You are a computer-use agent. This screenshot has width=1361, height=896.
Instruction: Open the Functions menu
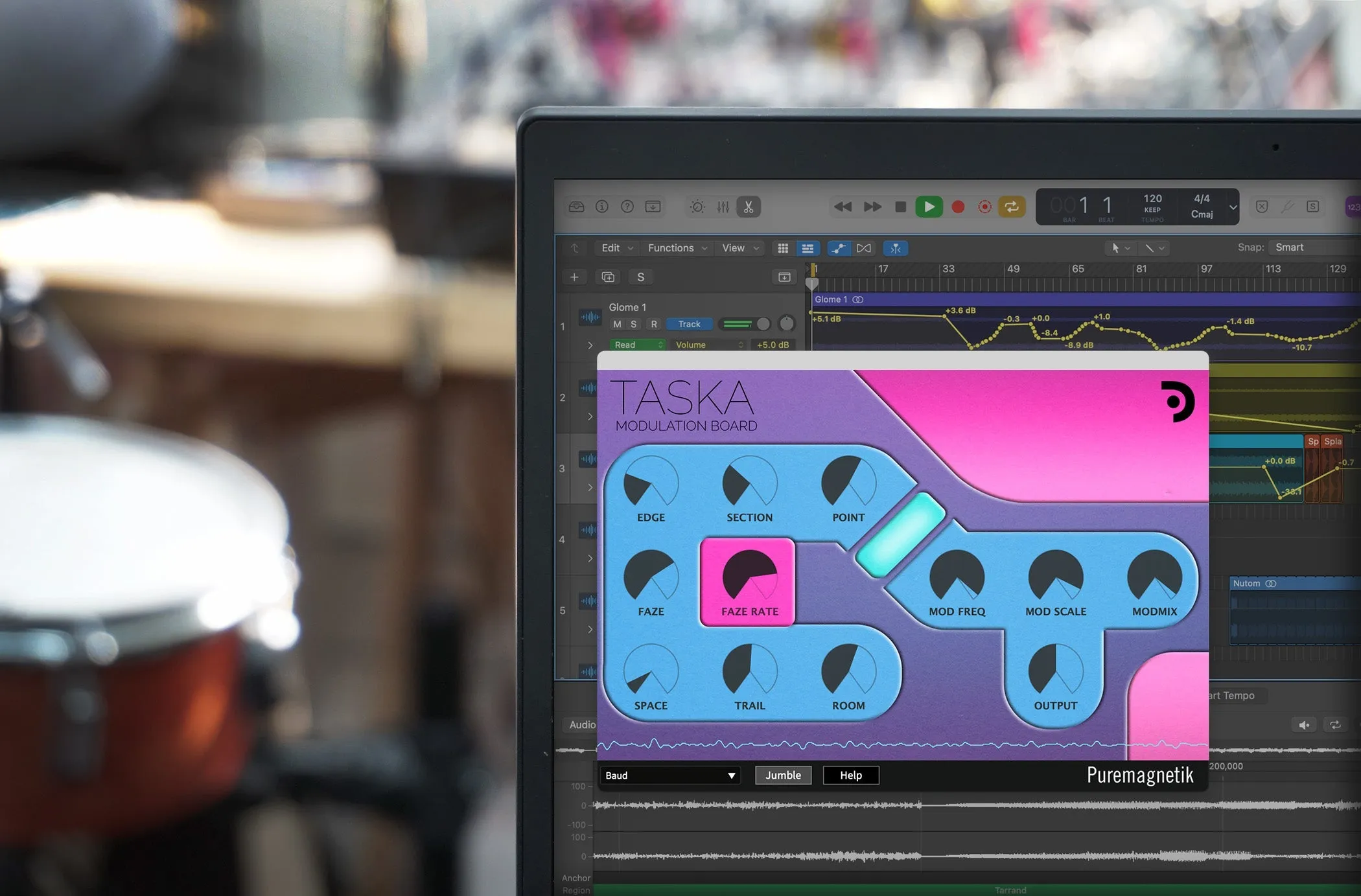tap(677, 248)
